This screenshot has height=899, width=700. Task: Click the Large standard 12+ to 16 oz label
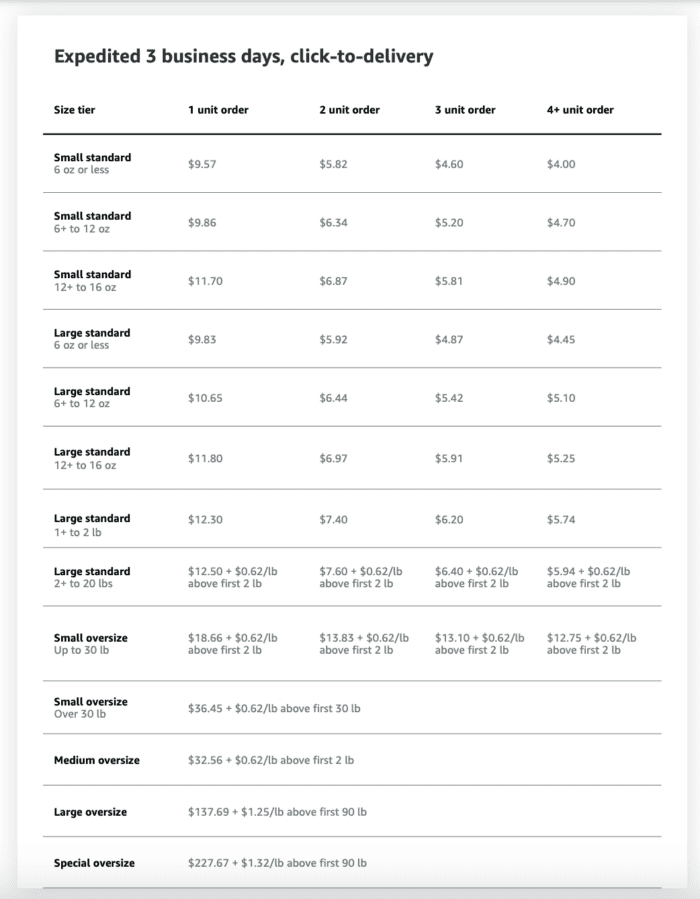[x=92, y=458]
